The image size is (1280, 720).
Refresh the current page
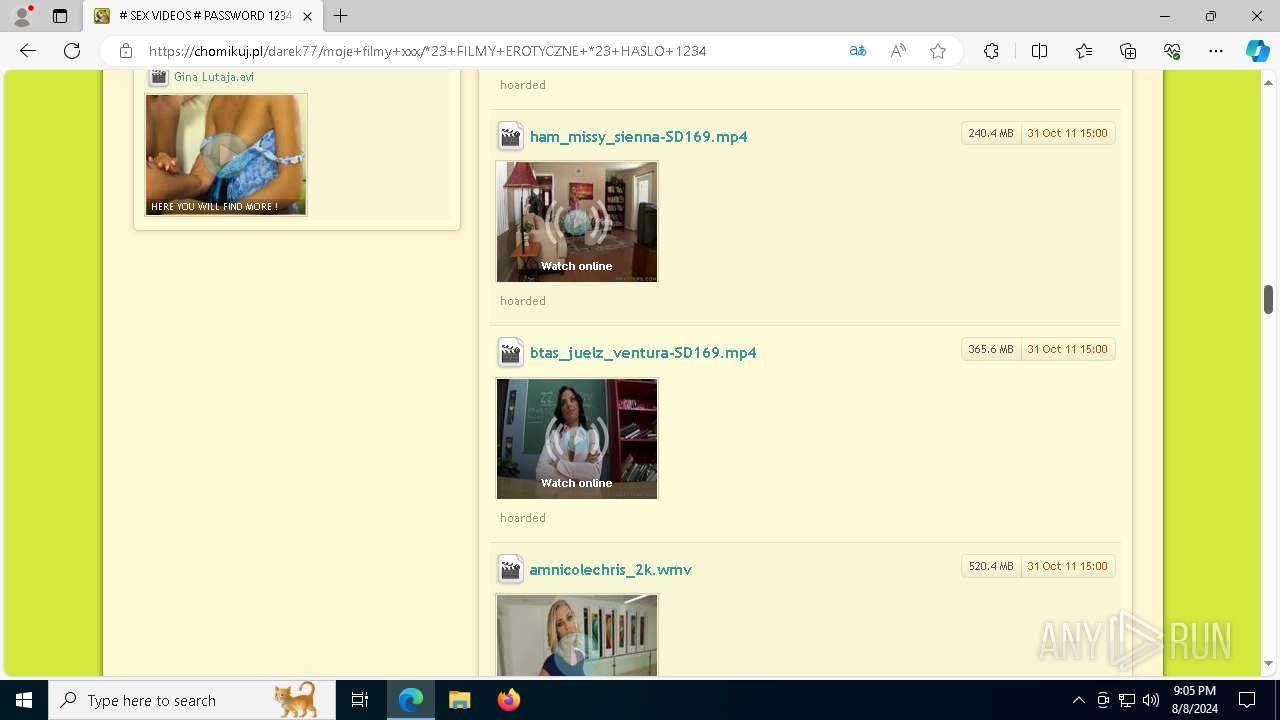(x=72, y=51)
